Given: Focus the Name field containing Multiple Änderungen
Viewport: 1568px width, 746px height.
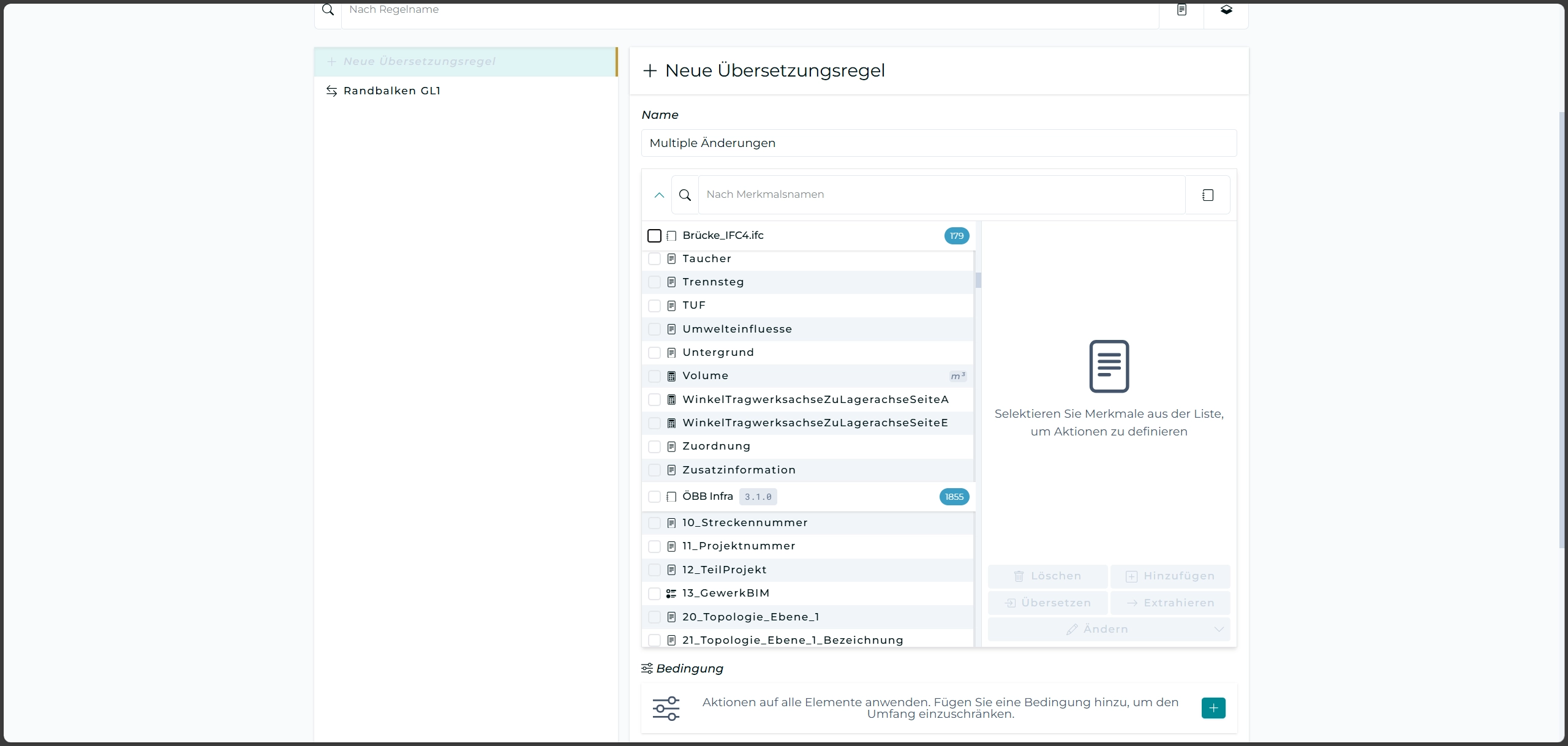Looking at the screenshot, I should pyautogui.click(x=938, y=143).
